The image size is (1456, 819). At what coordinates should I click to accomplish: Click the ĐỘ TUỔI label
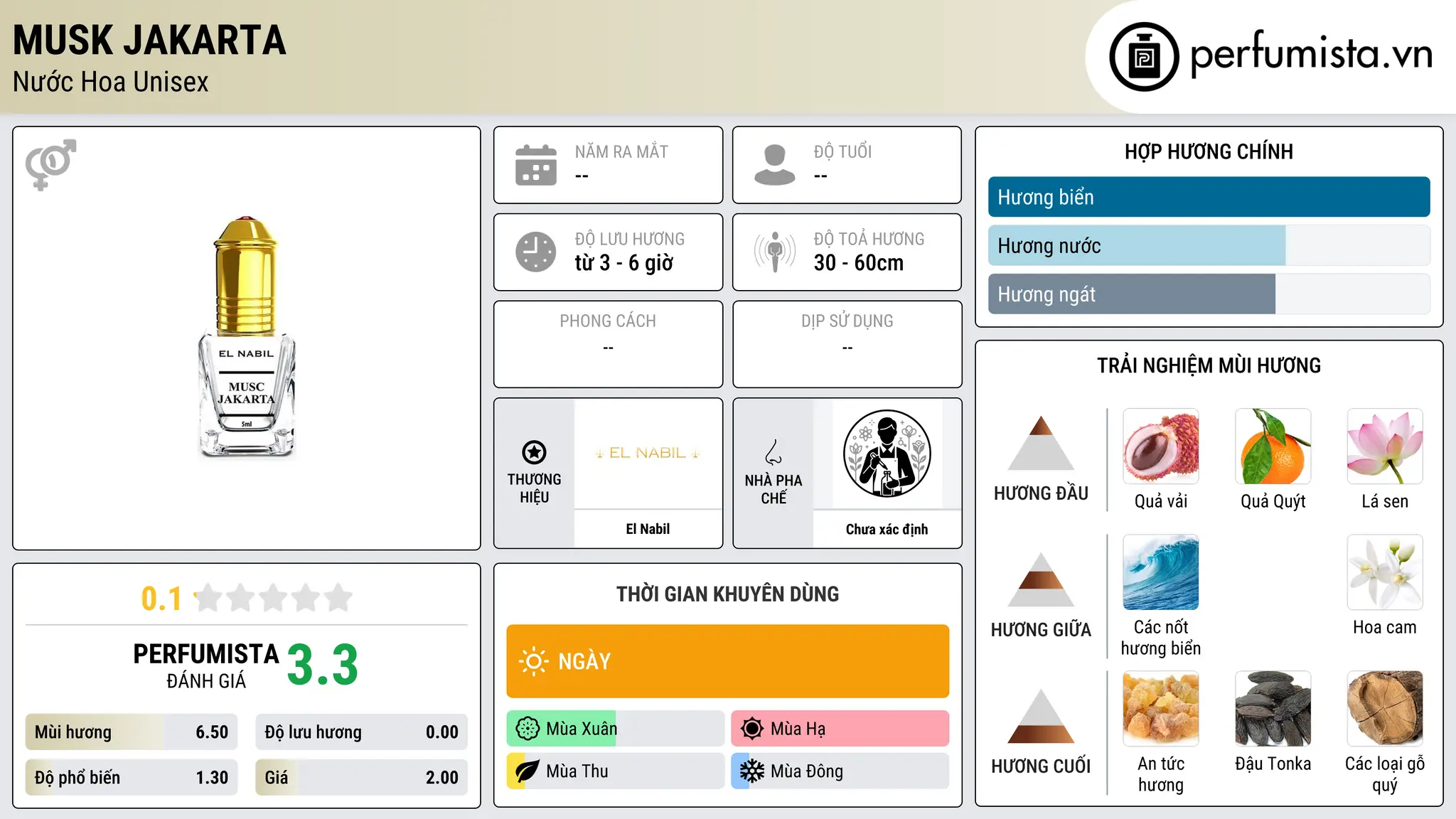842,152
